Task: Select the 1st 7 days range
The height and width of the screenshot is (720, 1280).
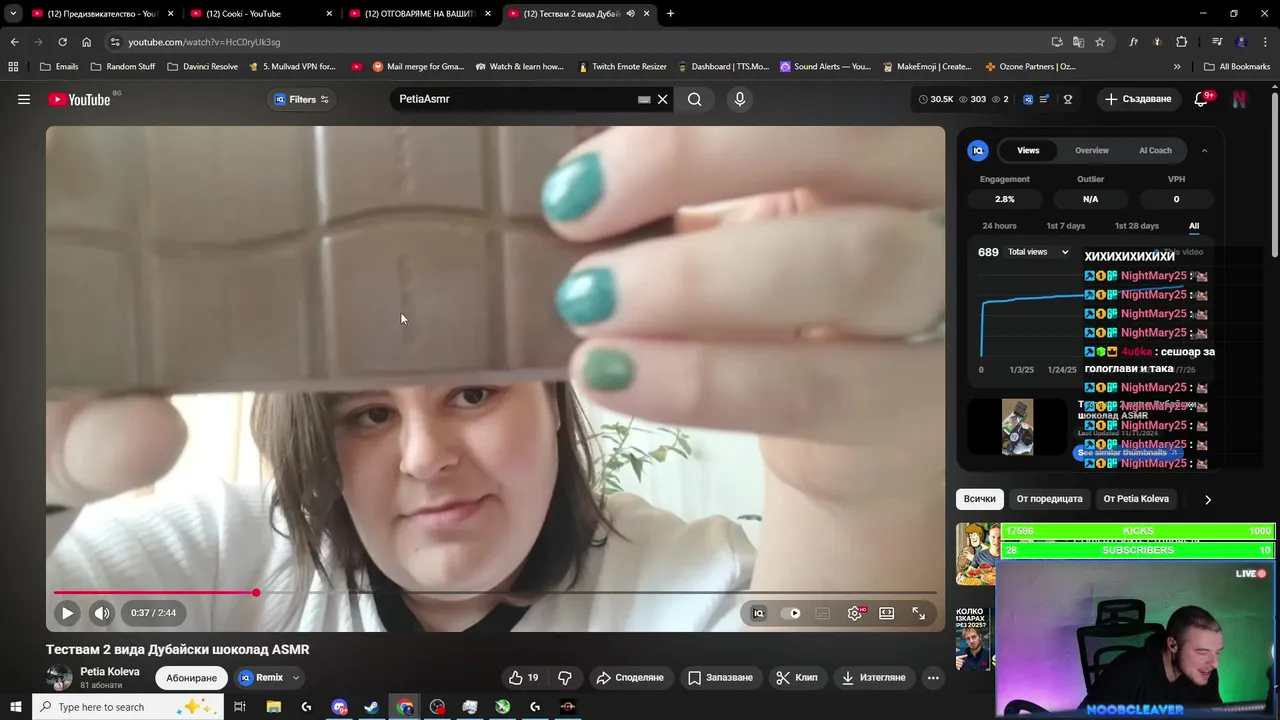Action: [x=1065, y=226]
